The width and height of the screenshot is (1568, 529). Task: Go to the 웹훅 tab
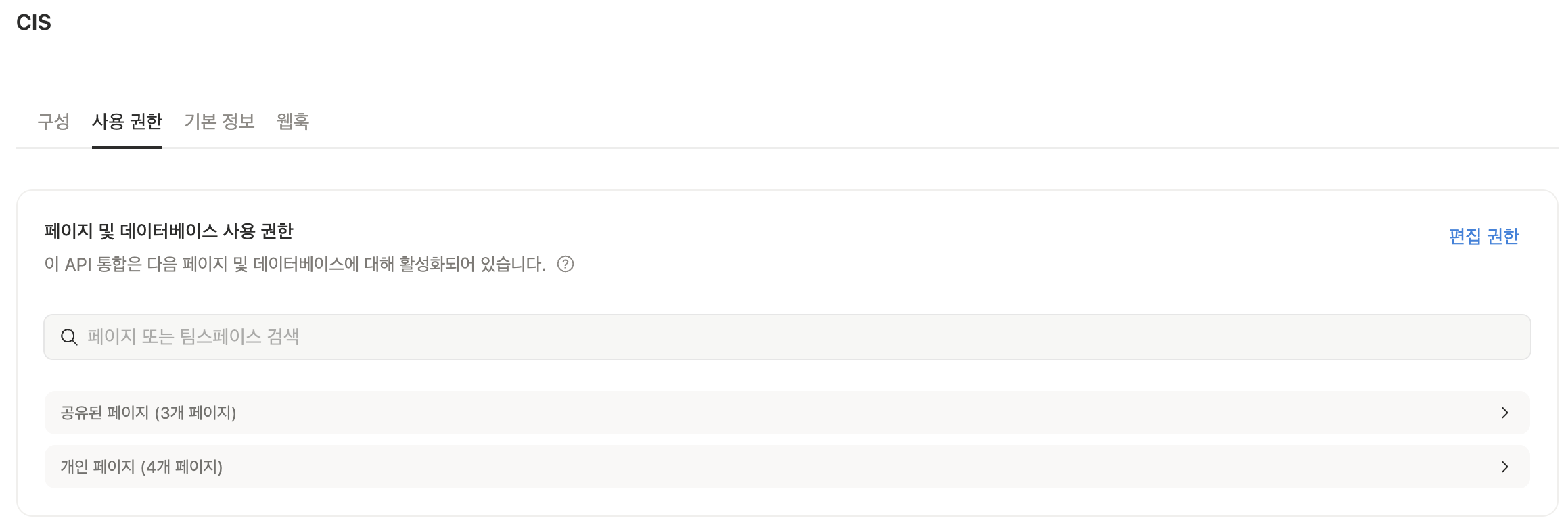point(293,122)
